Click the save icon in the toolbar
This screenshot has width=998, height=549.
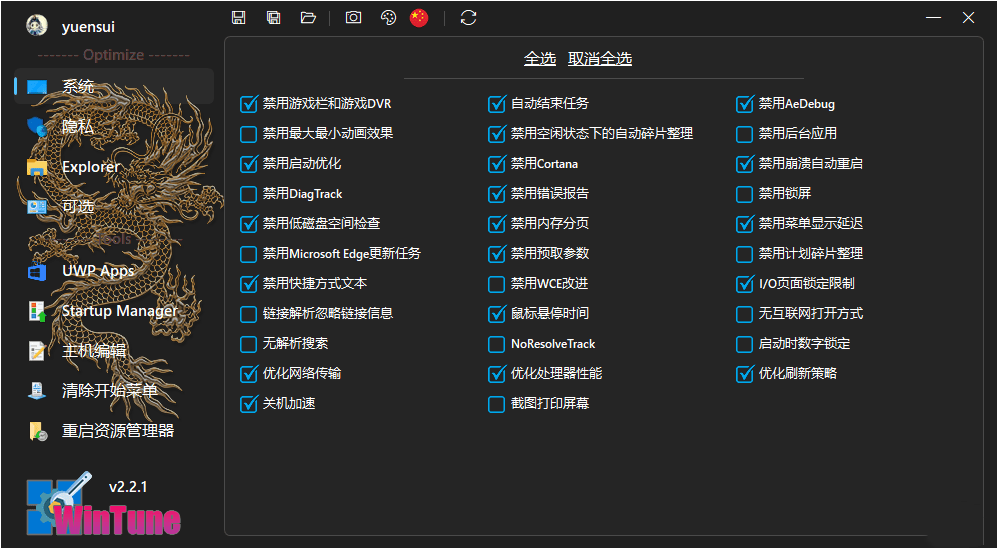[239, 18]
